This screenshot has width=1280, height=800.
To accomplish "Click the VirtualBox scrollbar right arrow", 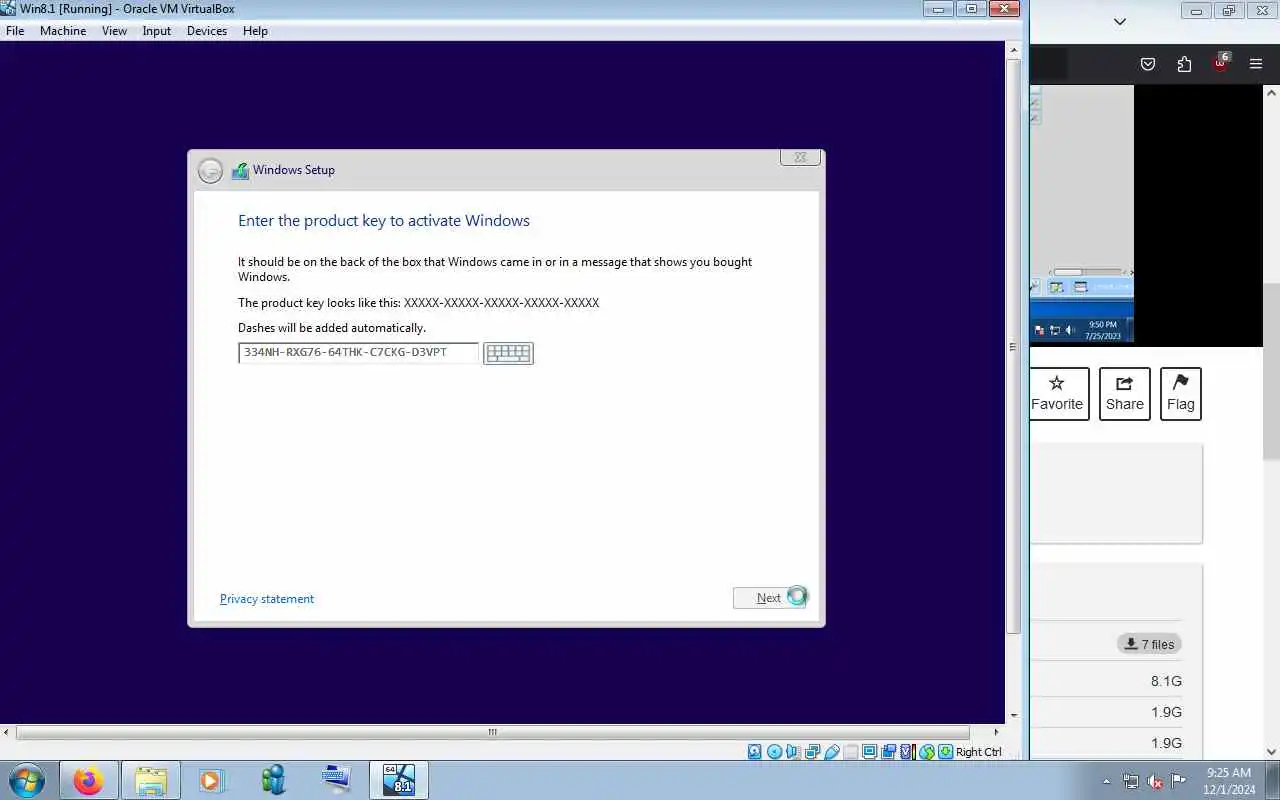I will pos(995,732).
